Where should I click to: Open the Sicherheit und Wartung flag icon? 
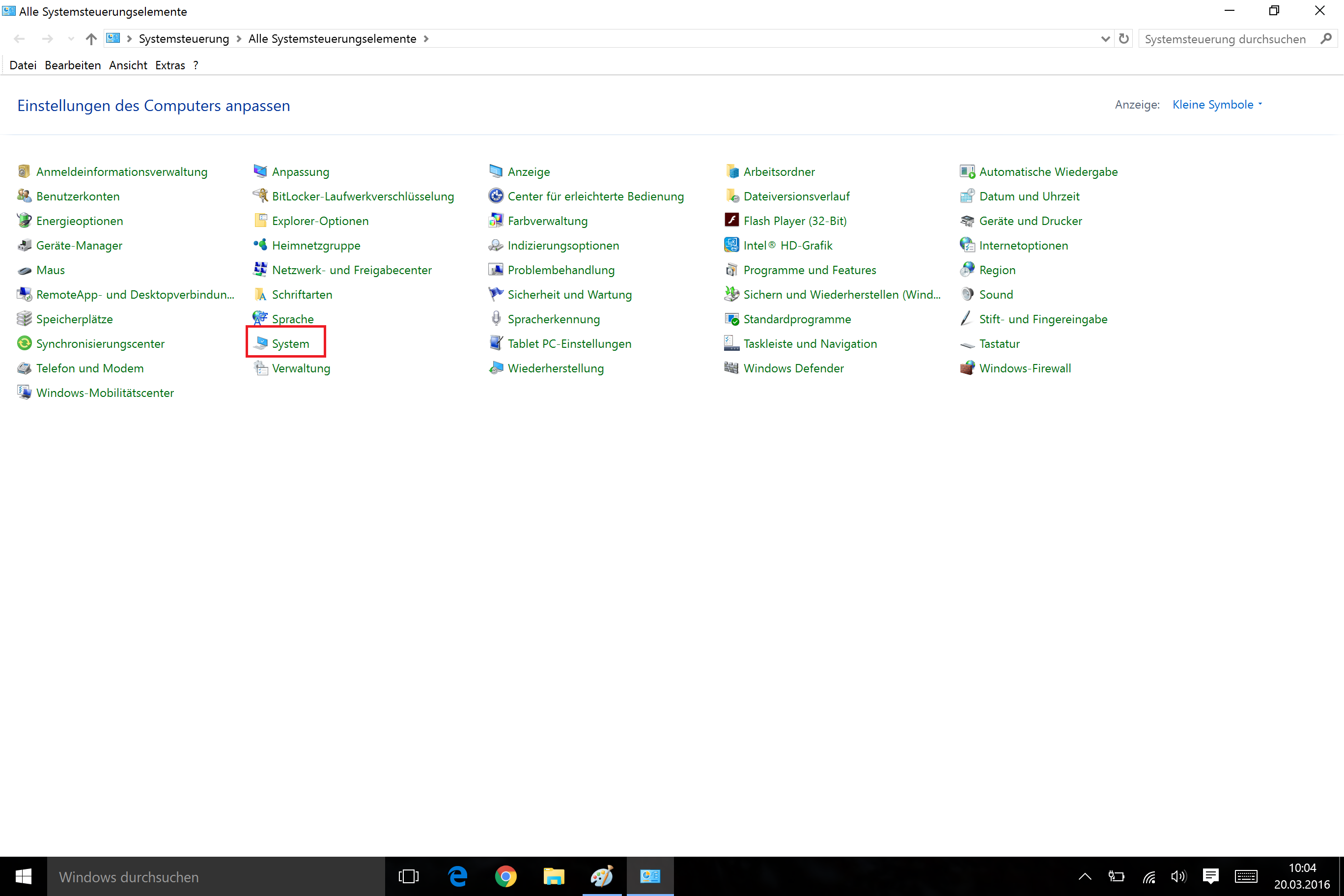click(x=496, y=294)
